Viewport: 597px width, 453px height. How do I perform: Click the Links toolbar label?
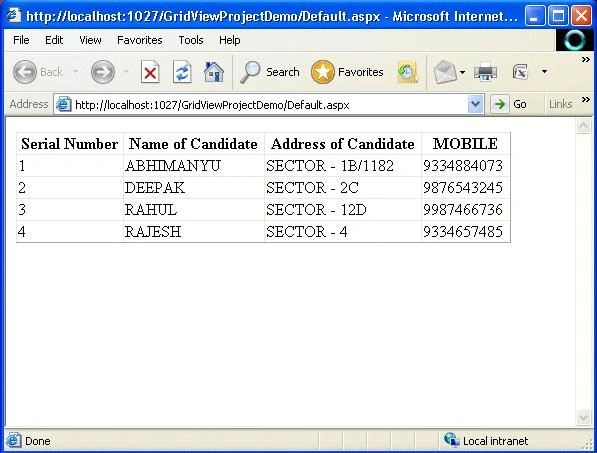tap(560, 104)
